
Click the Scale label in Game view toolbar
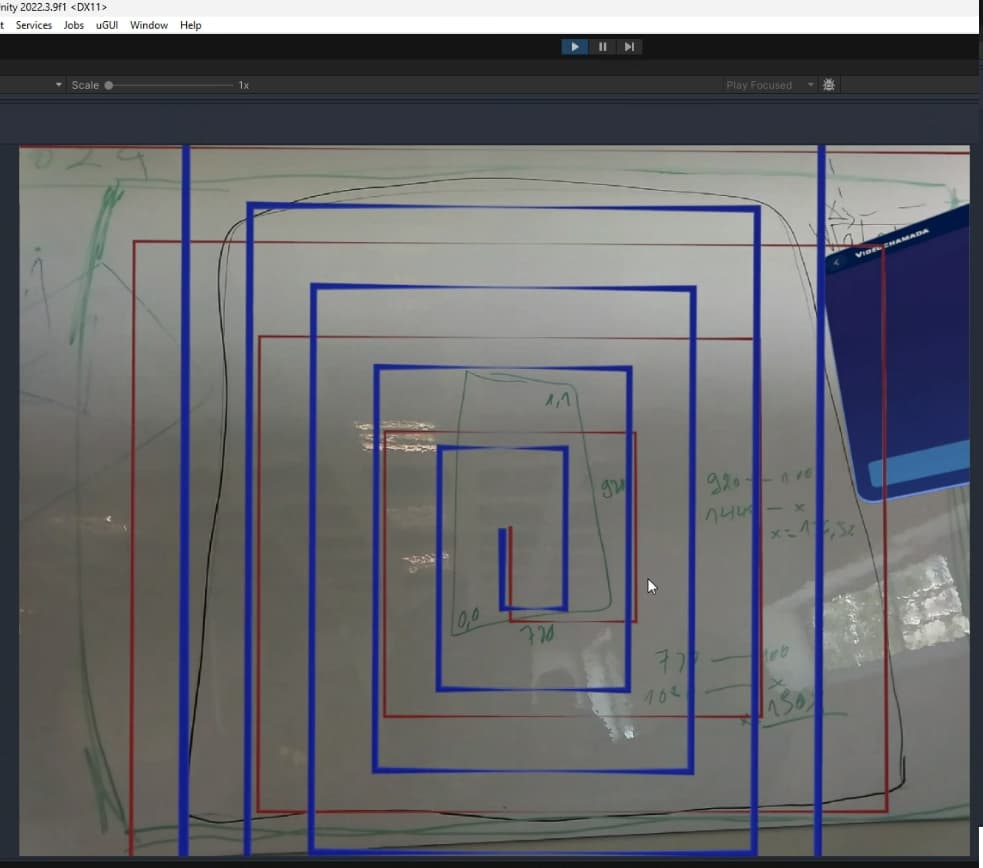(x=85, y=85)
